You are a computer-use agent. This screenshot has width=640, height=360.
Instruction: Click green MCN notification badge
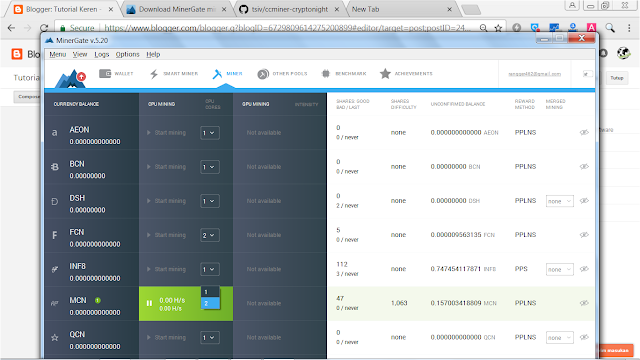point(98,300)
